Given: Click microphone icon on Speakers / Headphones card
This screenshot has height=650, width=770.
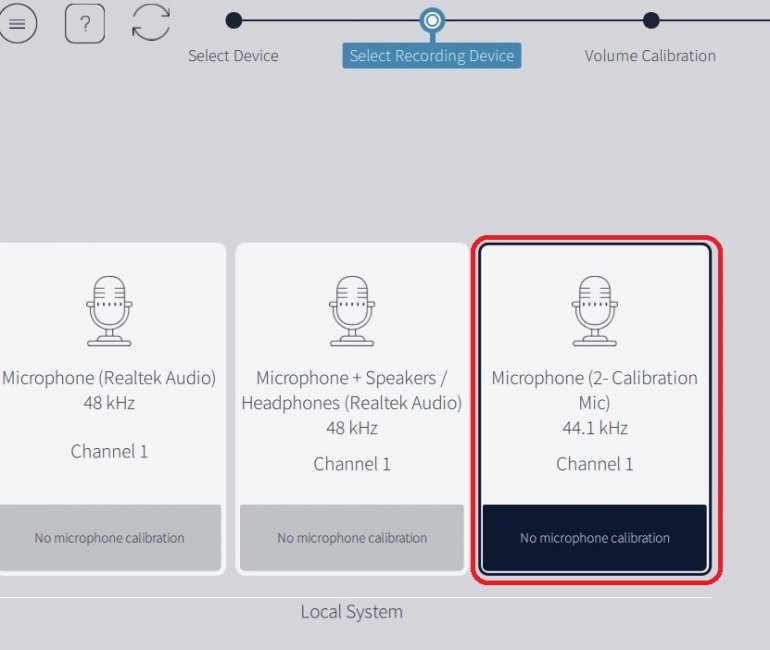Looking at the screenshot, I should [x=351, y=311].
